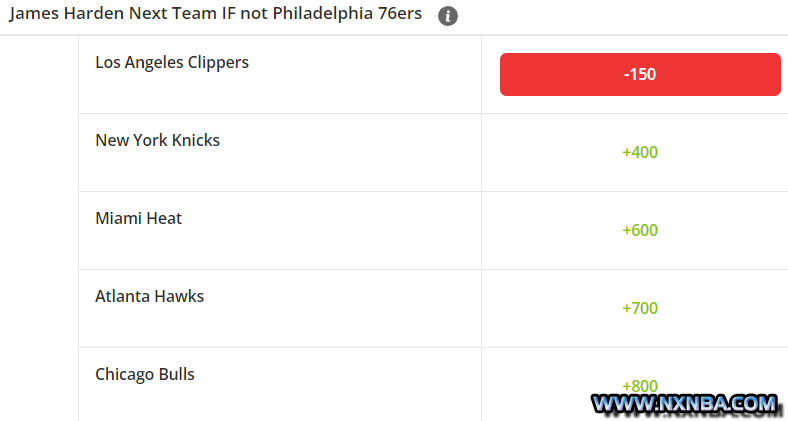Open the market info icon beside the title
The height and width of the screenshot is (421, 788).
447,17
